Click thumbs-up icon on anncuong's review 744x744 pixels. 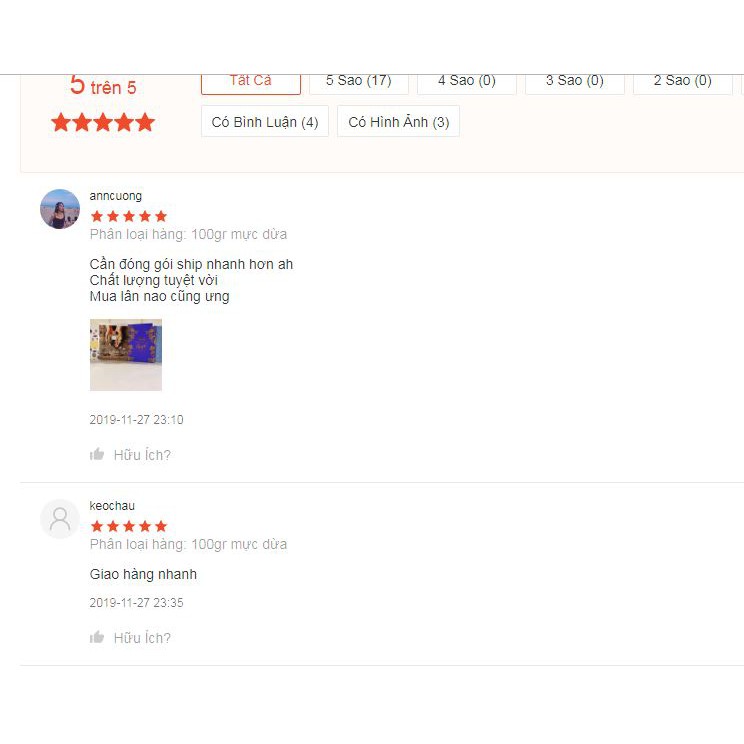pyautogui.click(x=97, y=454)
